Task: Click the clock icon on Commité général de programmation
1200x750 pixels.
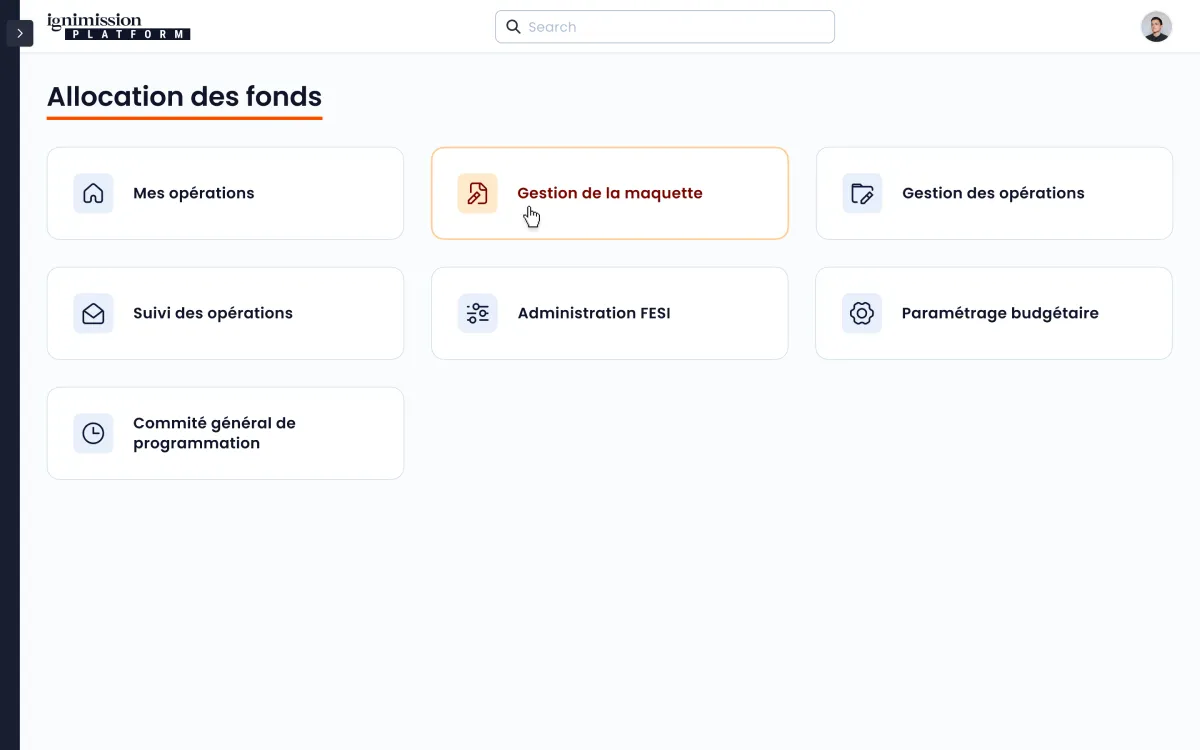Action: pos(93,433)
